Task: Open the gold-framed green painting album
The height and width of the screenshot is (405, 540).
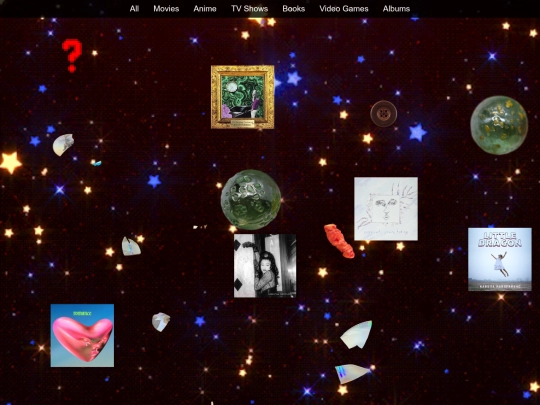Action: coord(242,97)
